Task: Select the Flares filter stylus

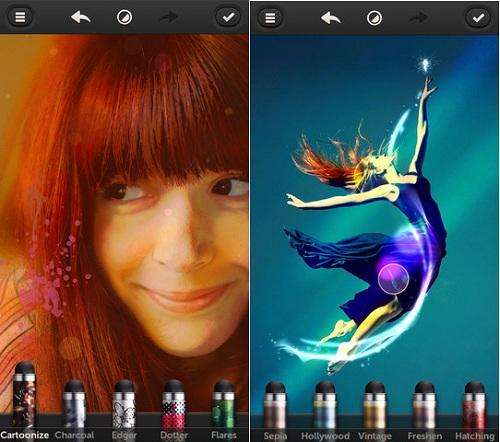Action: pyautogui.click(x=224, y=404)
